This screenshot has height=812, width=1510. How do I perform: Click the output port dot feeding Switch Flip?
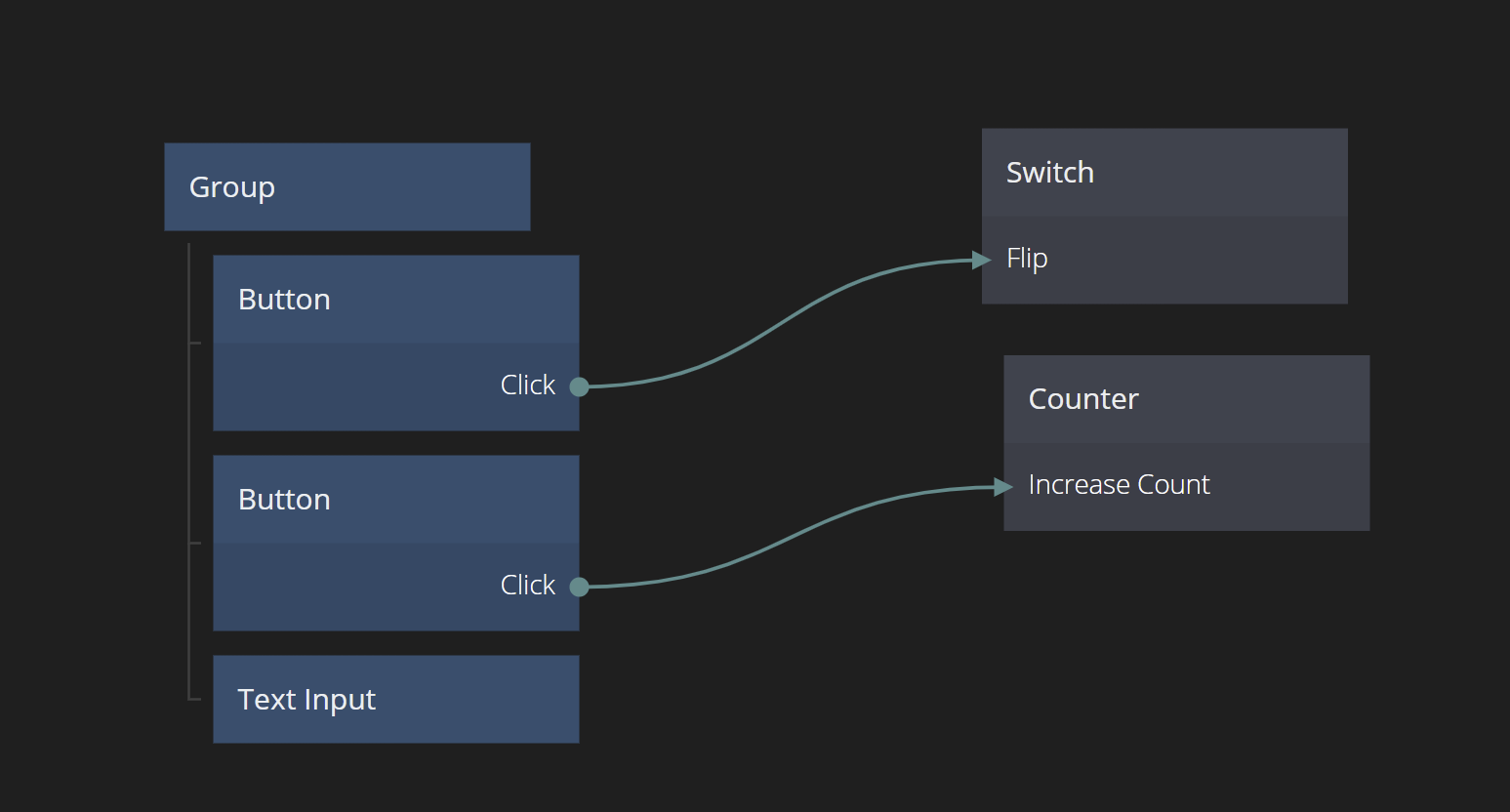point(579,386)
